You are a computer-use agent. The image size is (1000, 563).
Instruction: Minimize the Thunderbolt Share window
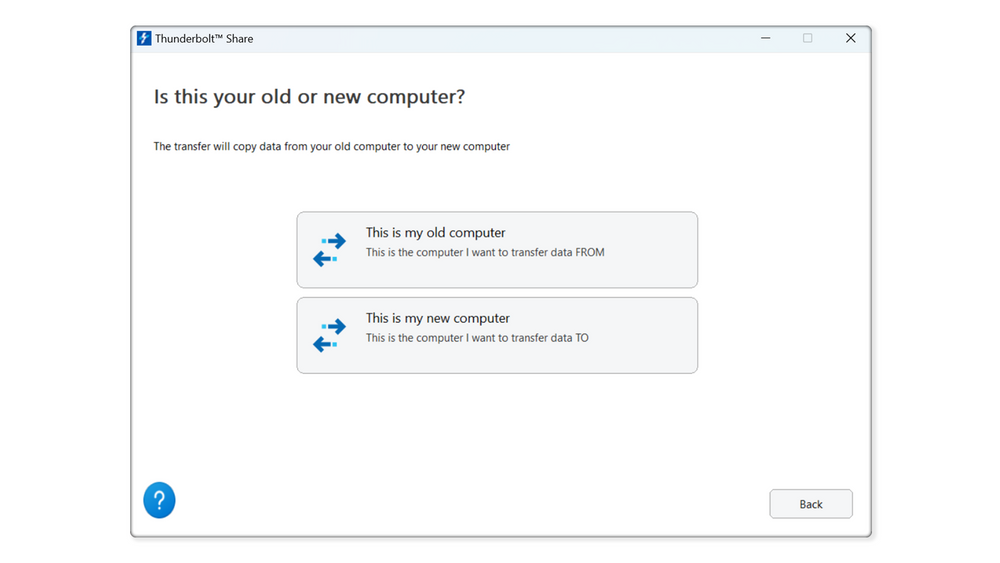pos(765,38)
